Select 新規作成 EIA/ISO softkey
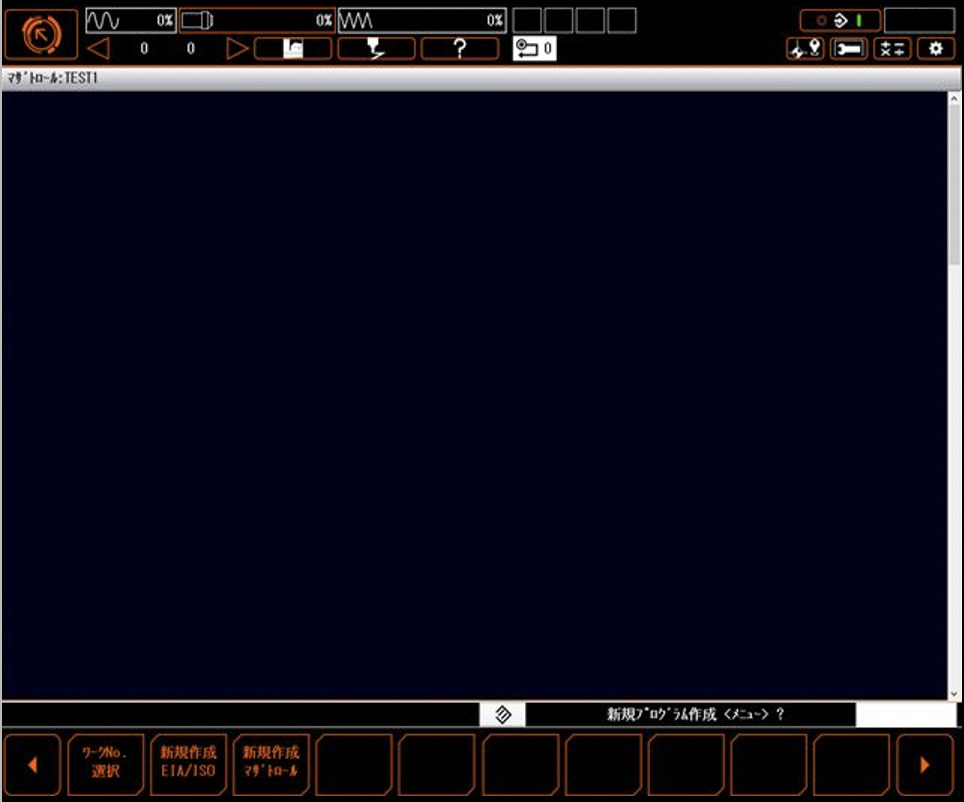 pos(188,764)
